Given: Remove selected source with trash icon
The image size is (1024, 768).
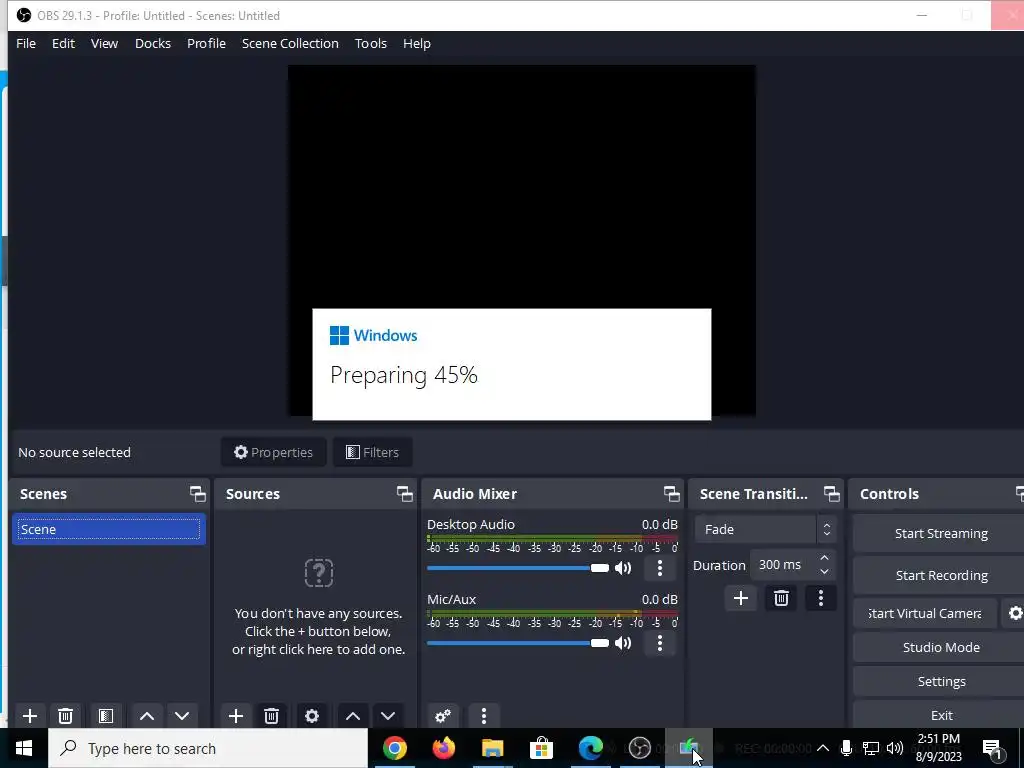Looking at the screenshot, I should point(272,716).
